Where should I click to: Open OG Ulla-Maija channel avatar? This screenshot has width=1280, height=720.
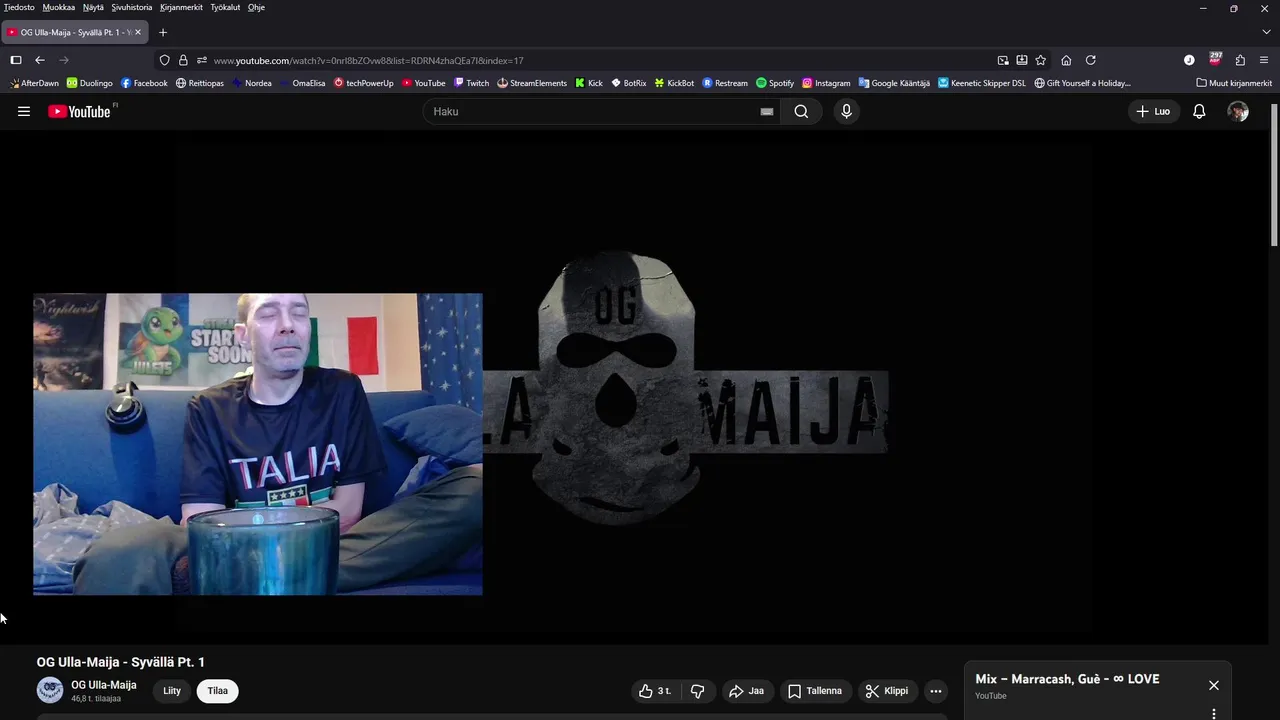click(x=50, y=690)
